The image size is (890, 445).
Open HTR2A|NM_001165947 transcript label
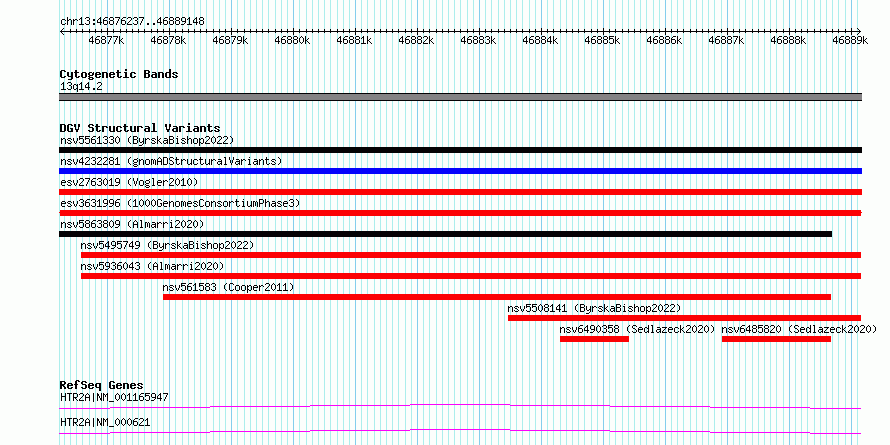tap(114, 397)
